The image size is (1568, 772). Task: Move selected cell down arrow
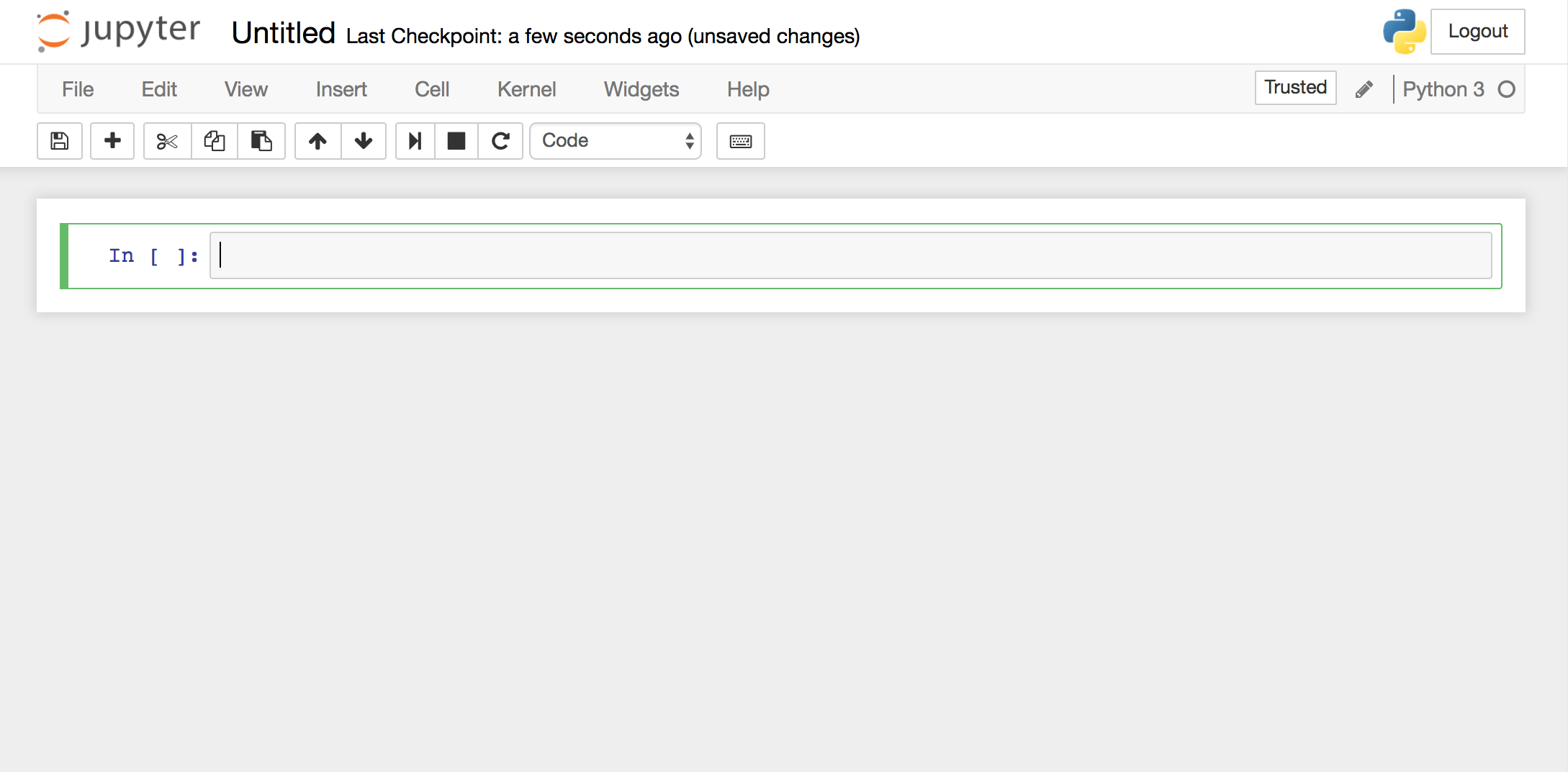click(x=364, y=141)
